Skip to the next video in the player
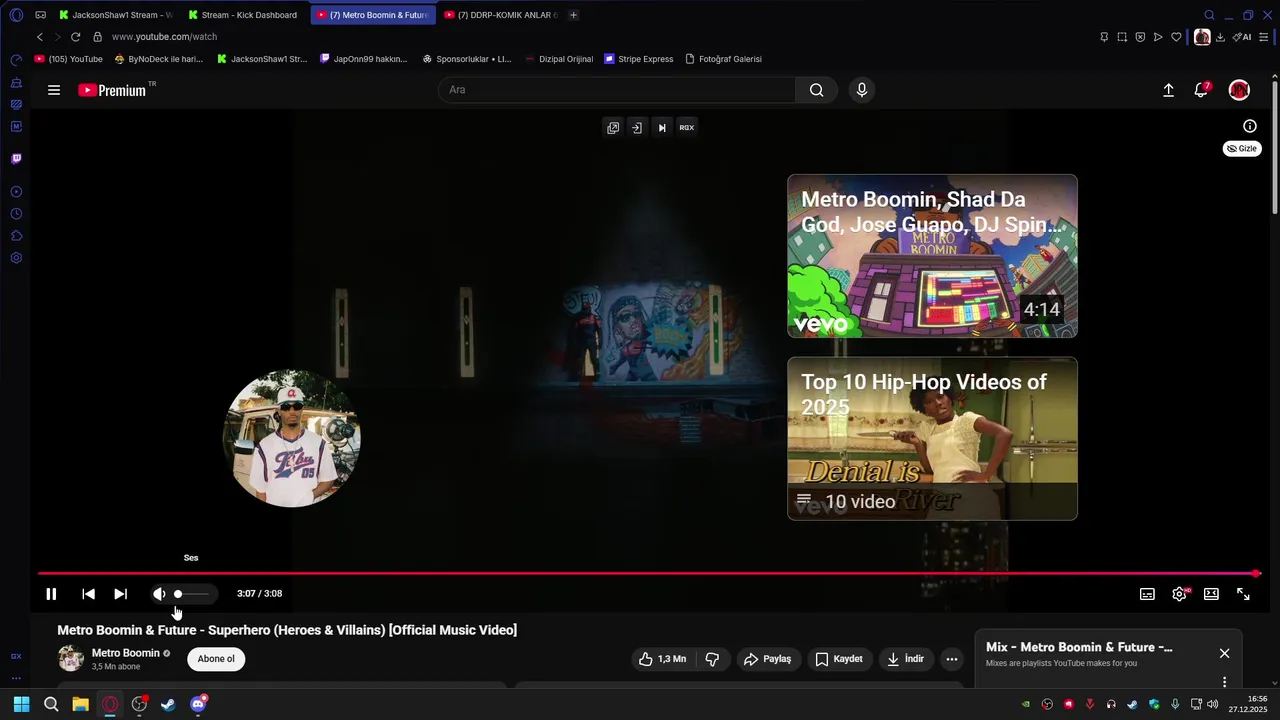Viewport: 1280px width, 720px height. coord(120,594)
